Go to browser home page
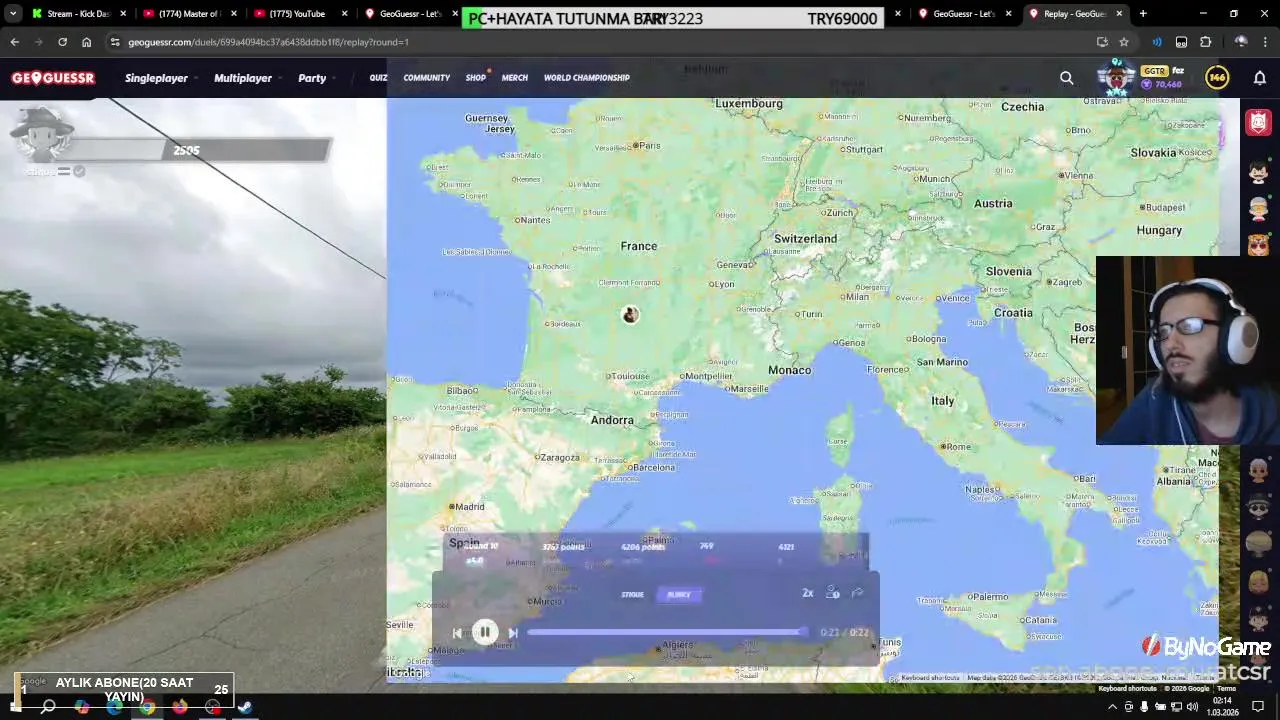Image resolution: width=1280 pixels, height=720 pixels. coord(86,42)
